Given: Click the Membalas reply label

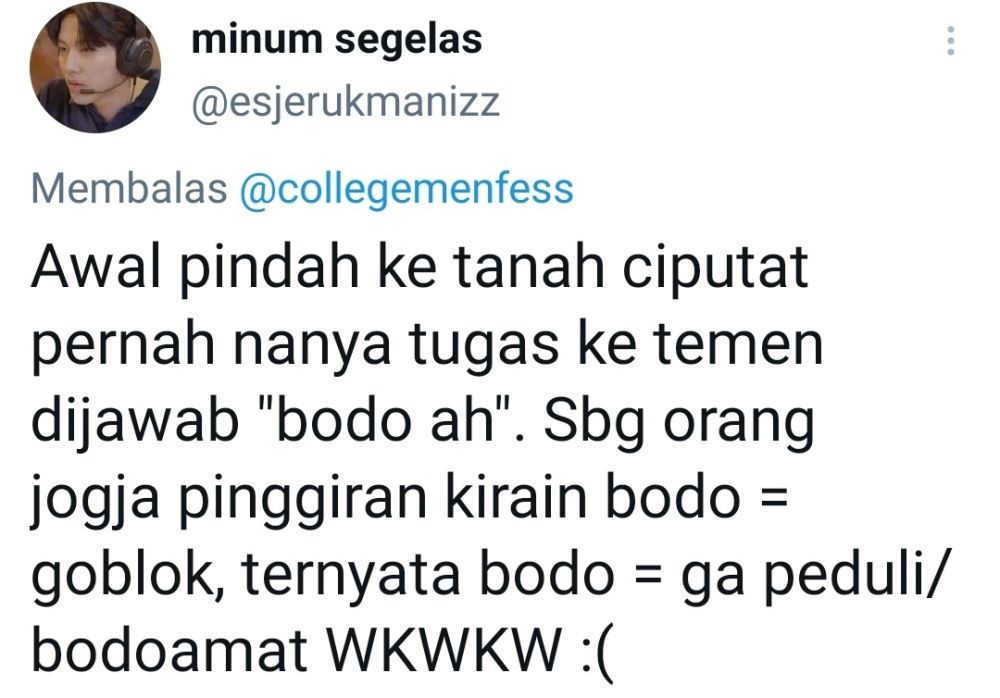Looking at the screenshot, I should [129, 189].
